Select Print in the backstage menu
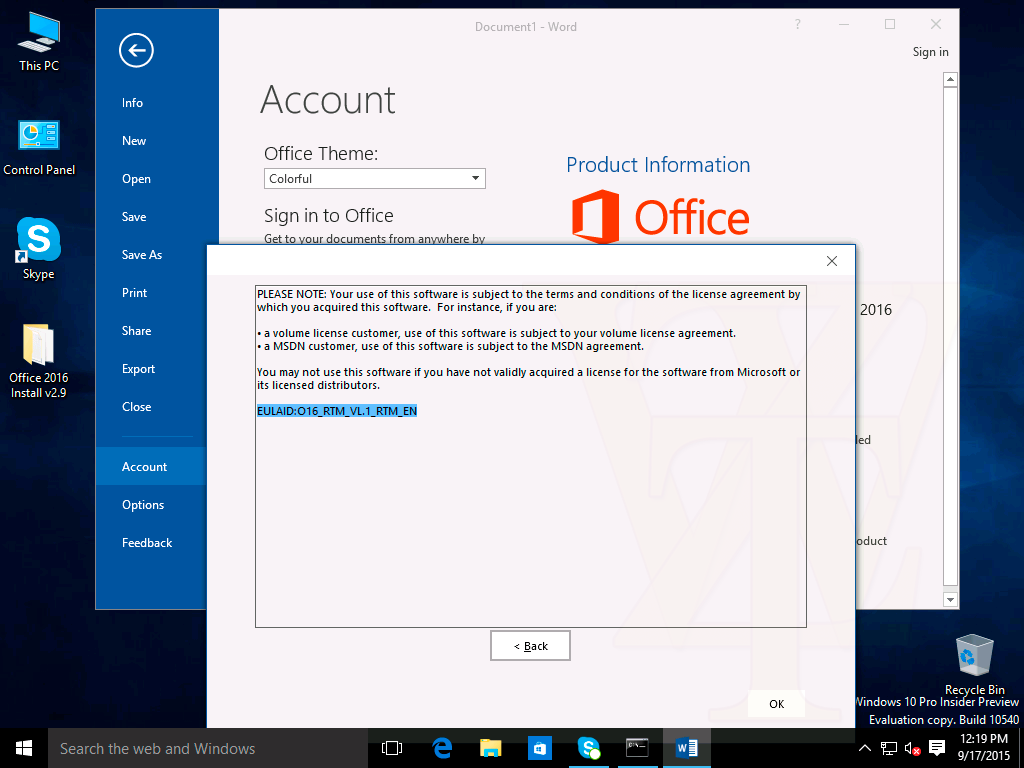Viewport: 1024px width, 768px height. tap(135, 293)
